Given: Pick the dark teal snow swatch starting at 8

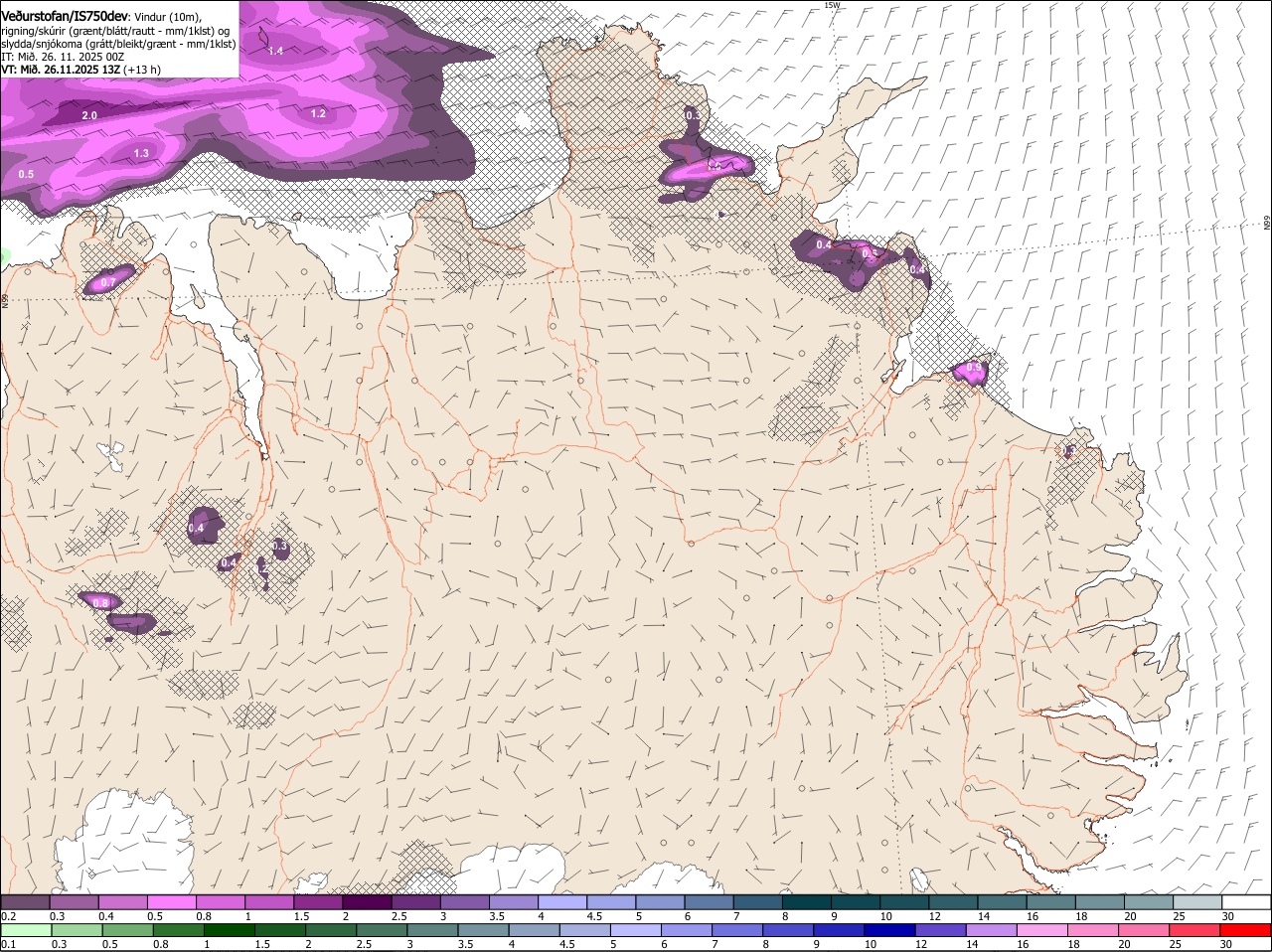Looking at the screenshot, I should pyautogui.click(x=807, y=902).
